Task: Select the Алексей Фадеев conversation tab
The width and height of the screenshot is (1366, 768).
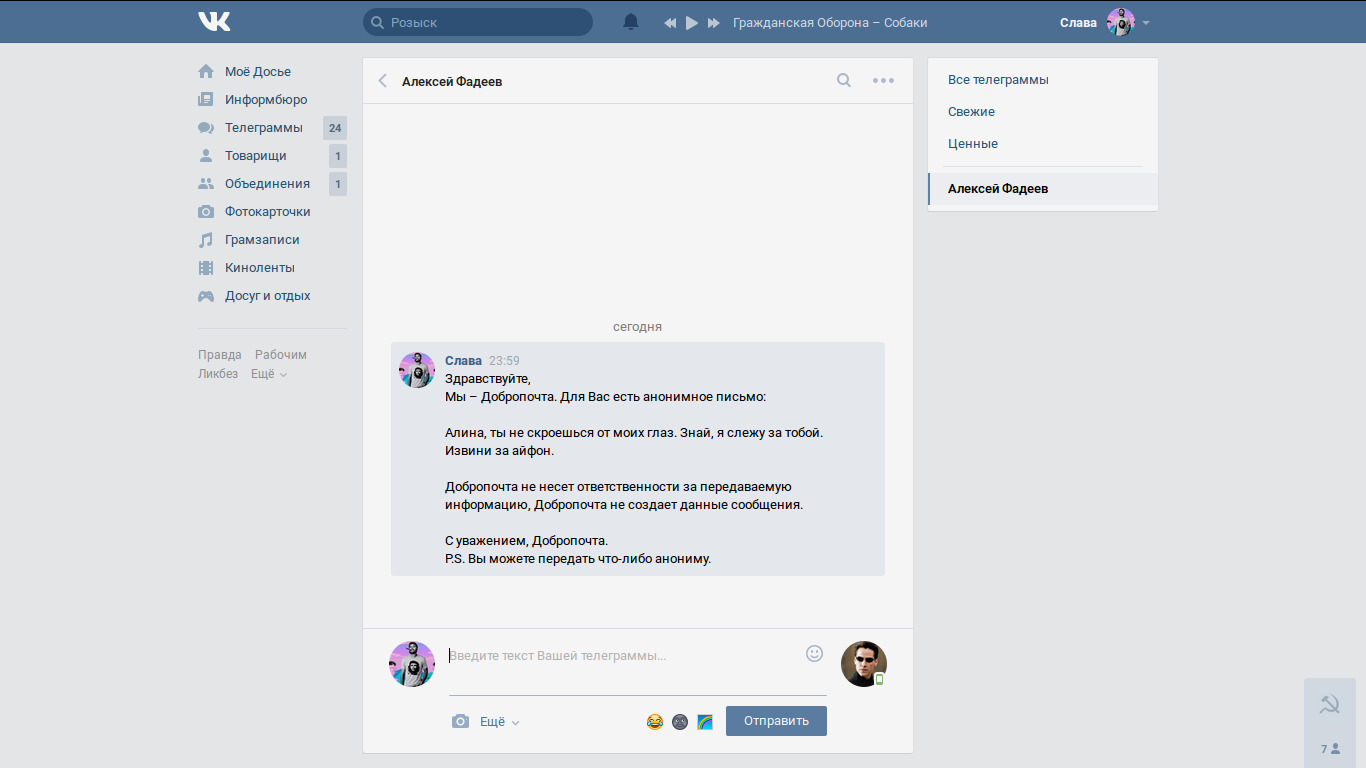Action: [1043, 189]
